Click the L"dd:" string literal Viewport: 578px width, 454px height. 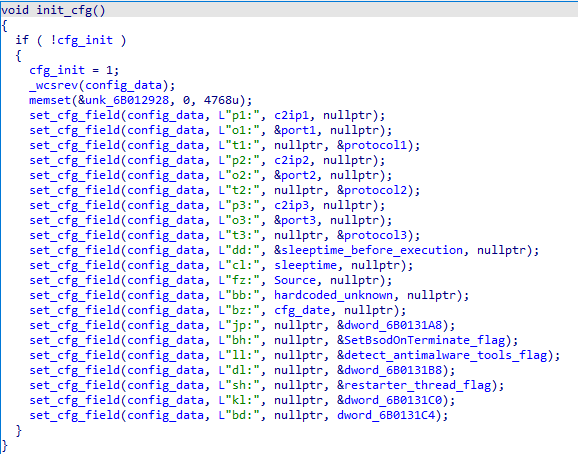point(239,250)
